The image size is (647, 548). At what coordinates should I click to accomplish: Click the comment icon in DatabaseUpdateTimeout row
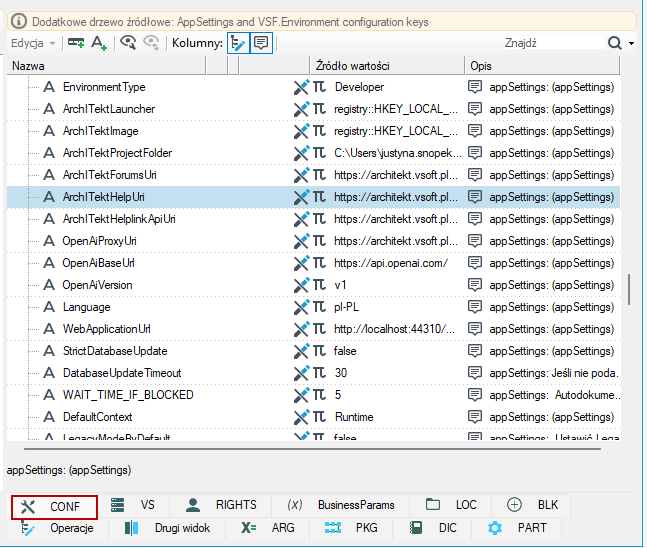pyautogui.click(x=475, y=373)
